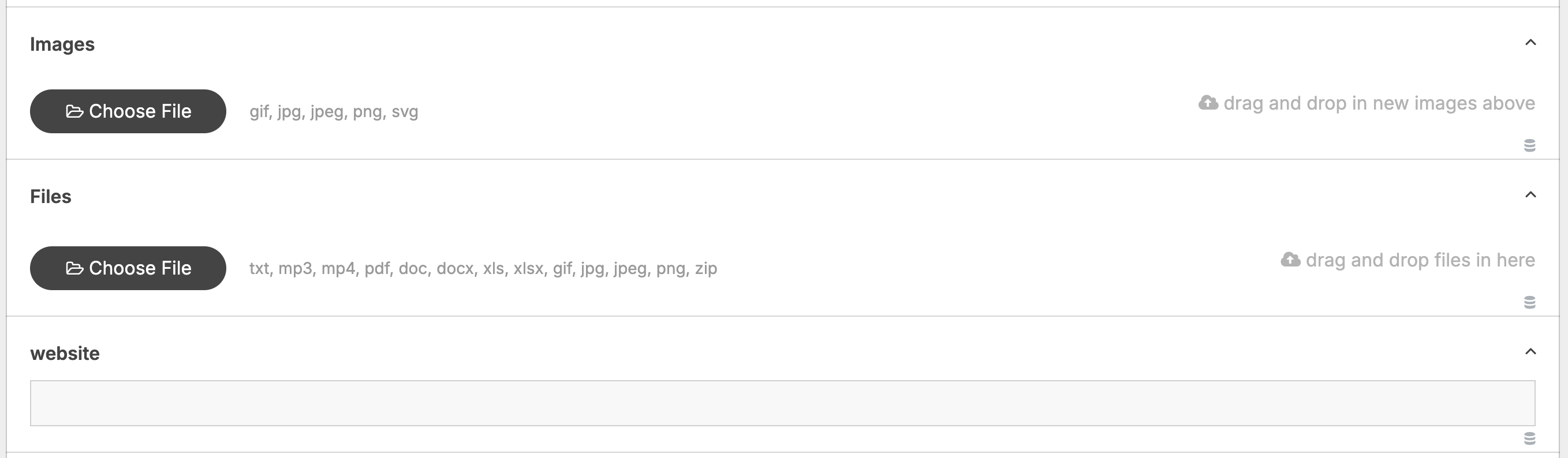Click the gif, jpg, jpeg, png, svg hint
1568x458 pixels.
(x=334, y=112)
